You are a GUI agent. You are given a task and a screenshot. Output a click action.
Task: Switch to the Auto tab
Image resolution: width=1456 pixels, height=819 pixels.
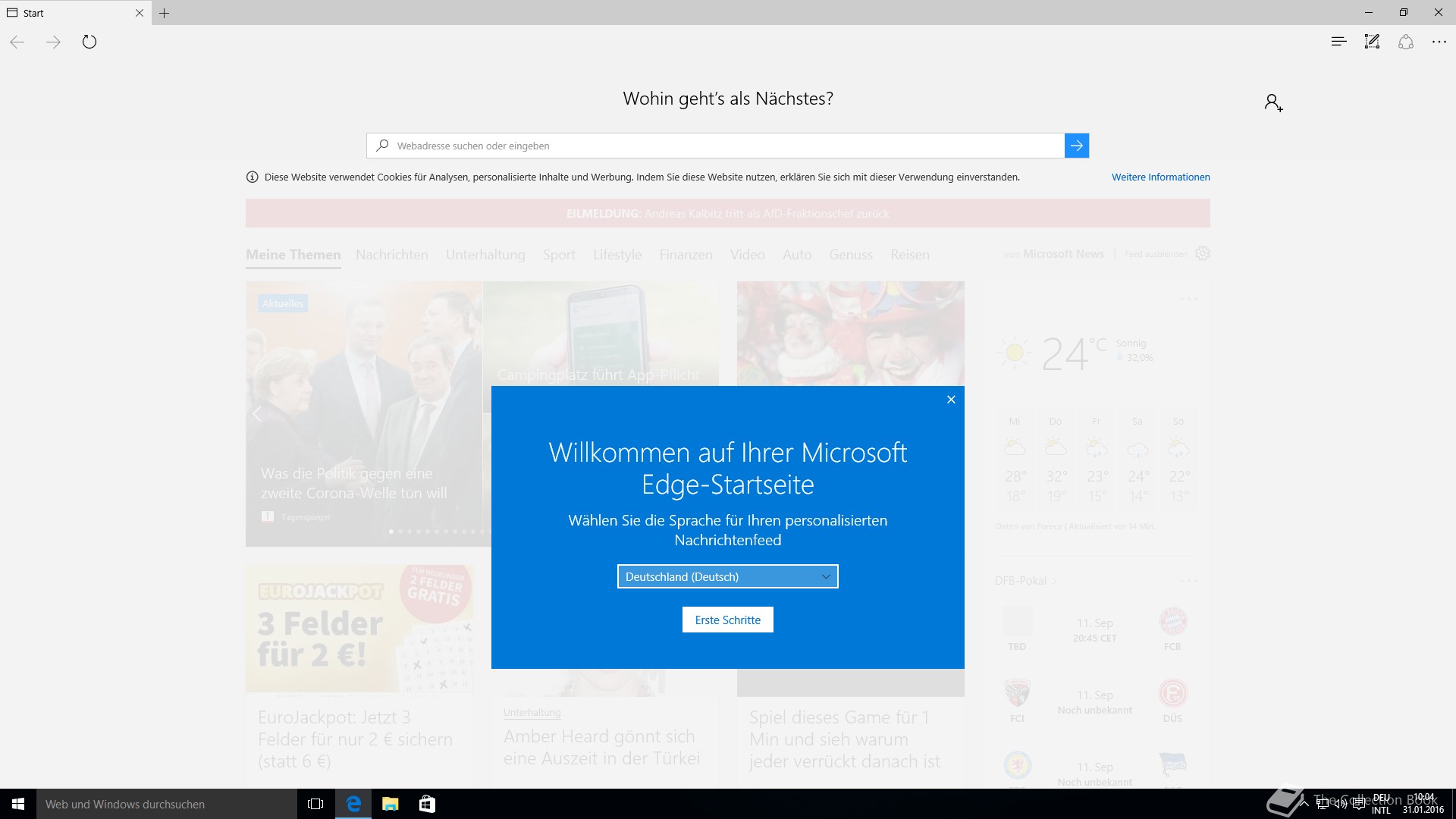point(797,255)
